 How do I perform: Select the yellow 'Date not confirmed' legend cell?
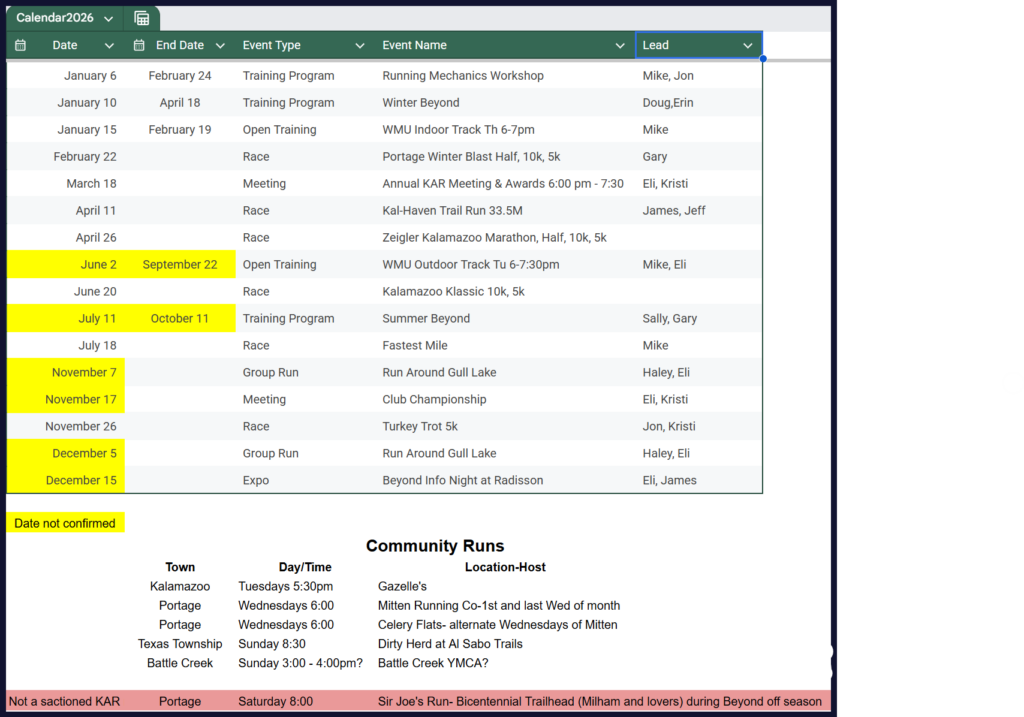point(65,523)
